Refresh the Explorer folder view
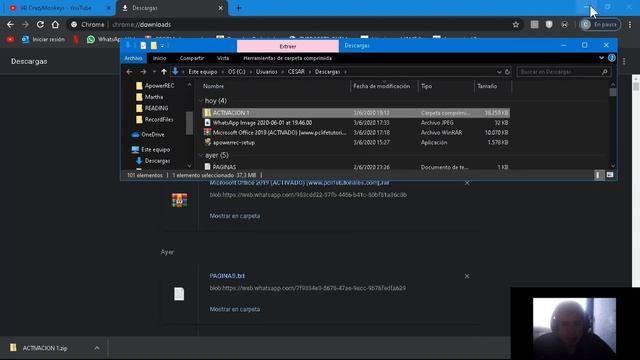Viewport: 640px width, 360px height. point(507,72)
